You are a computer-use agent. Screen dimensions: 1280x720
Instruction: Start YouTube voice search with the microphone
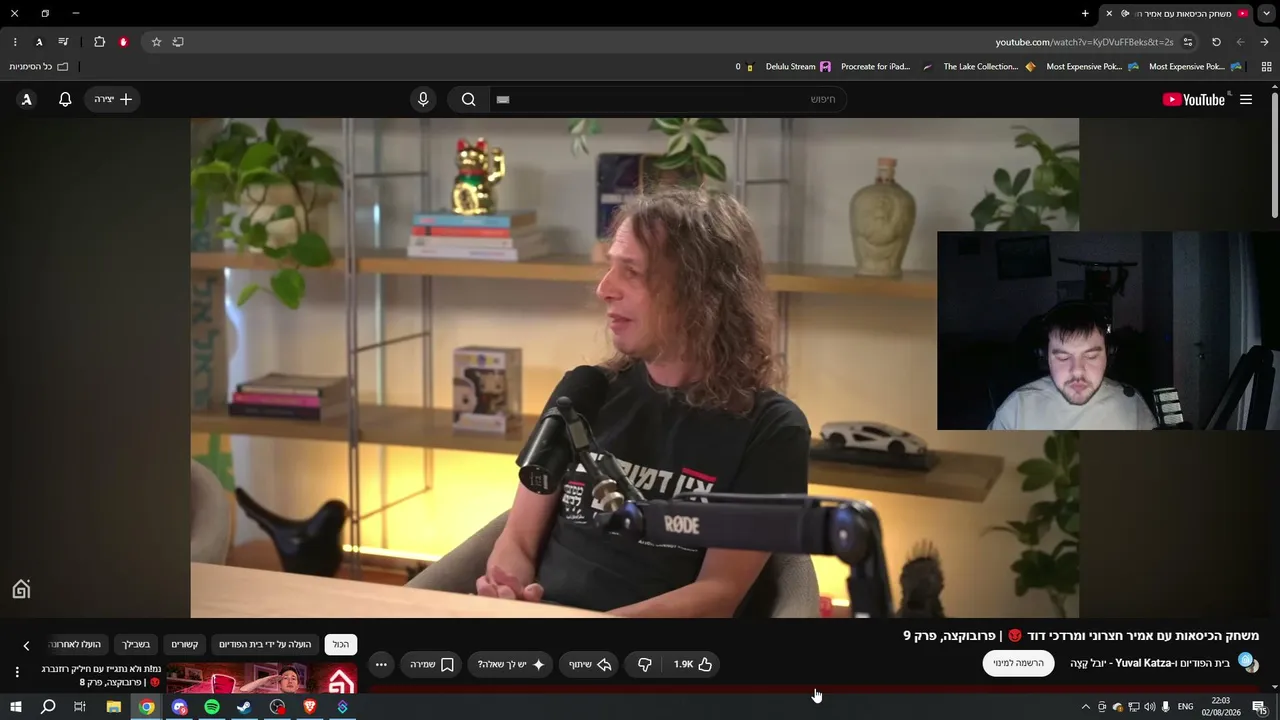pos(423,99)
